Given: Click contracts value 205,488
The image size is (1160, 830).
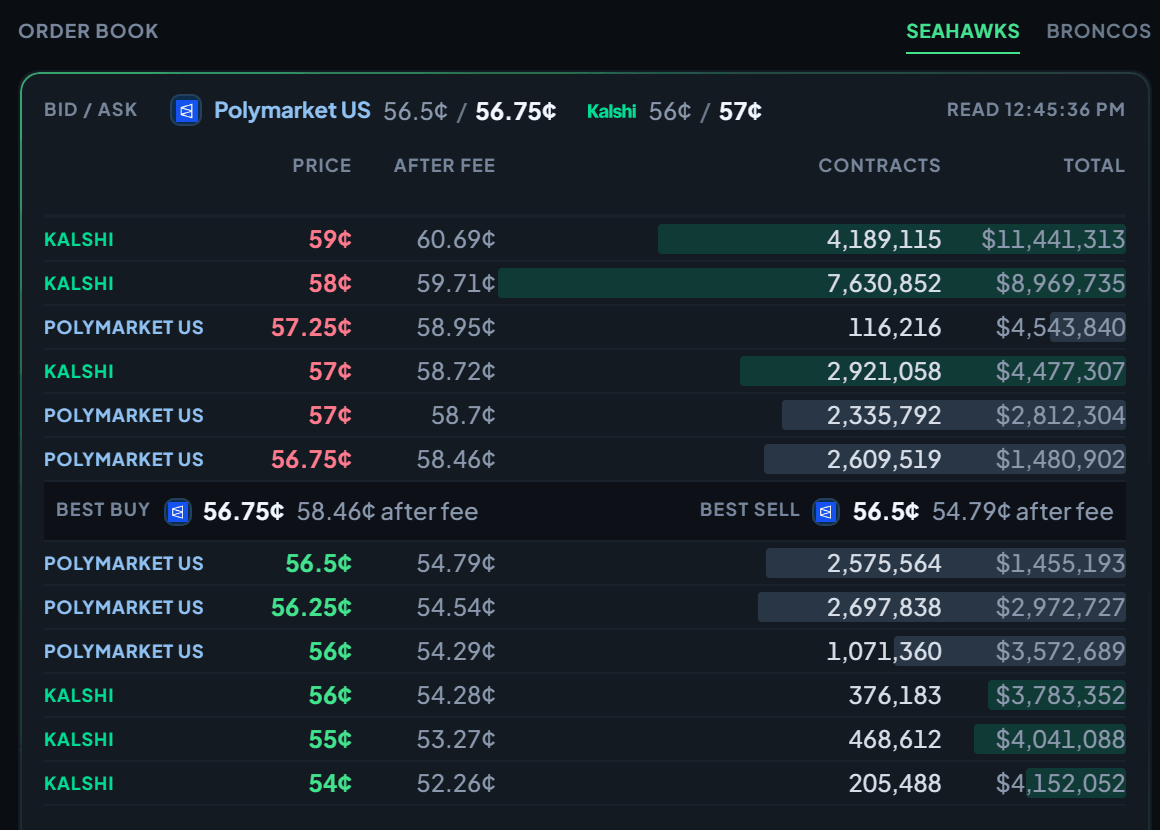Looking at the screenshot, I should click(x=894, y=783).
